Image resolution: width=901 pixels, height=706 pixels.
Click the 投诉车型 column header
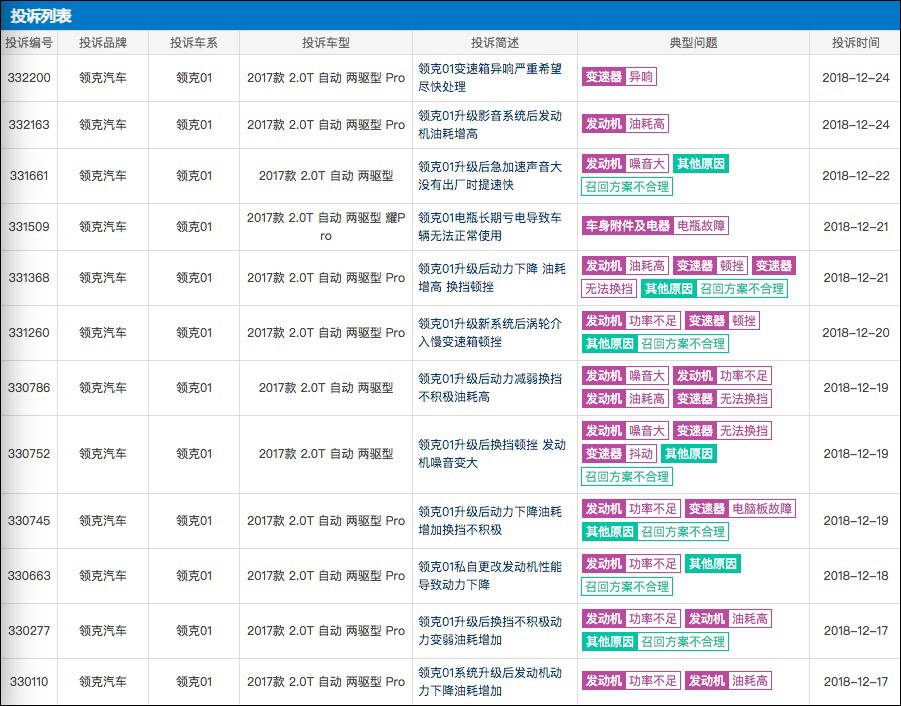coord(326,43)
